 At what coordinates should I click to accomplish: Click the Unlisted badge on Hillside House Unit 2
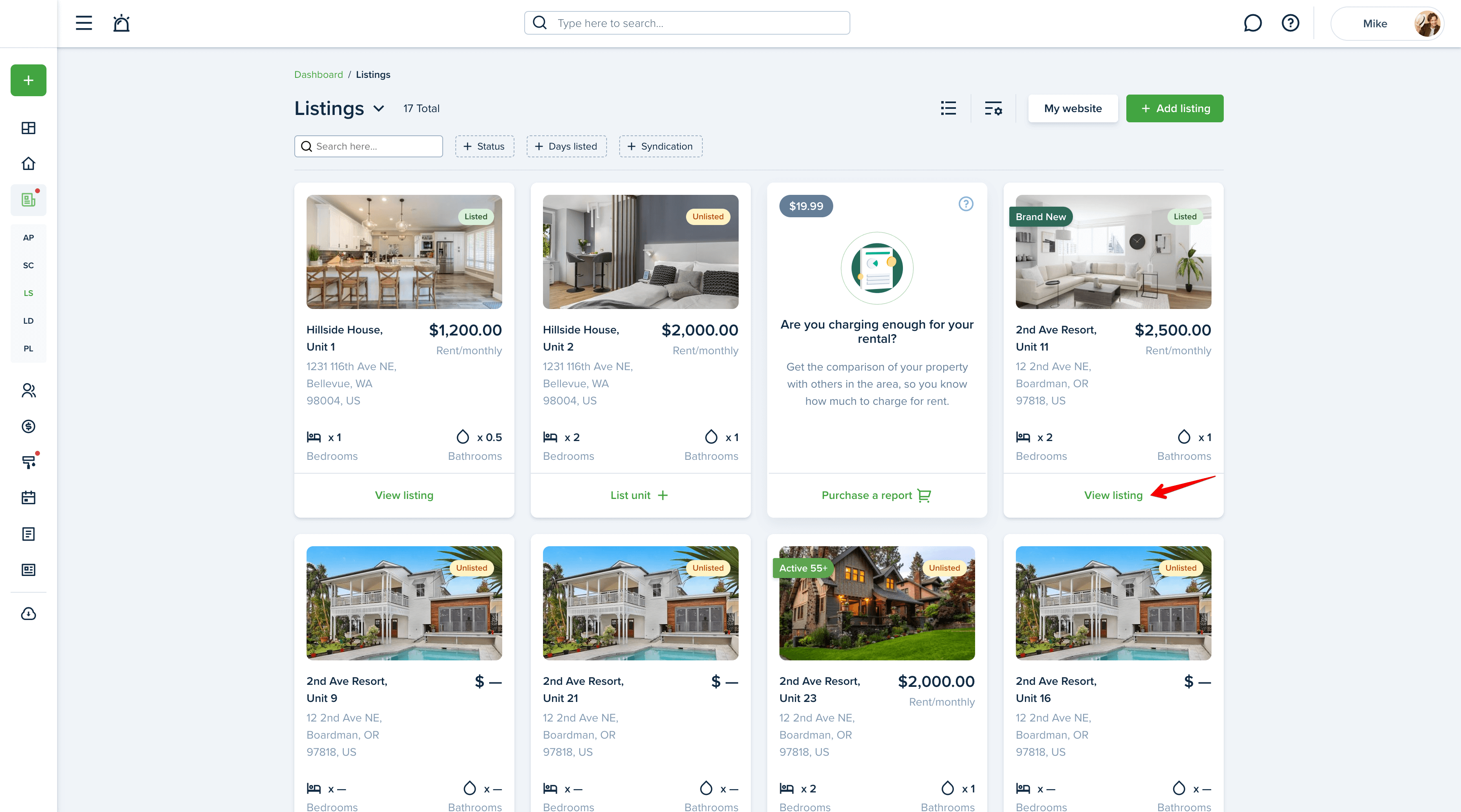pos(708,216)
